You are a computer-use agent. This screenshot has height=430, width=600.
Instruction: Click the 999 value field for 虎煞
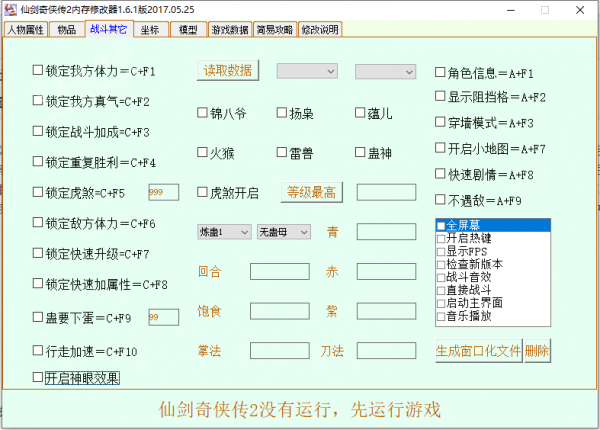164,192
